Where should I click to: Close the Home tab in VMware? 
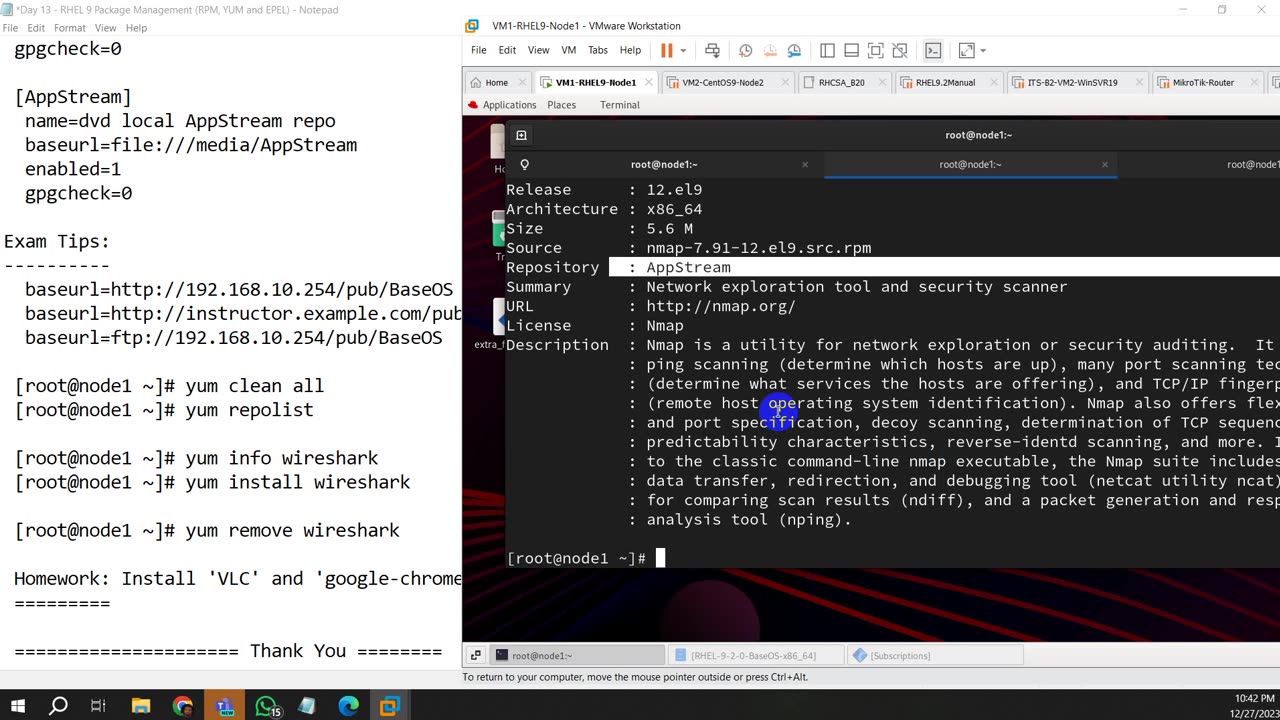(x=523, y=82)
